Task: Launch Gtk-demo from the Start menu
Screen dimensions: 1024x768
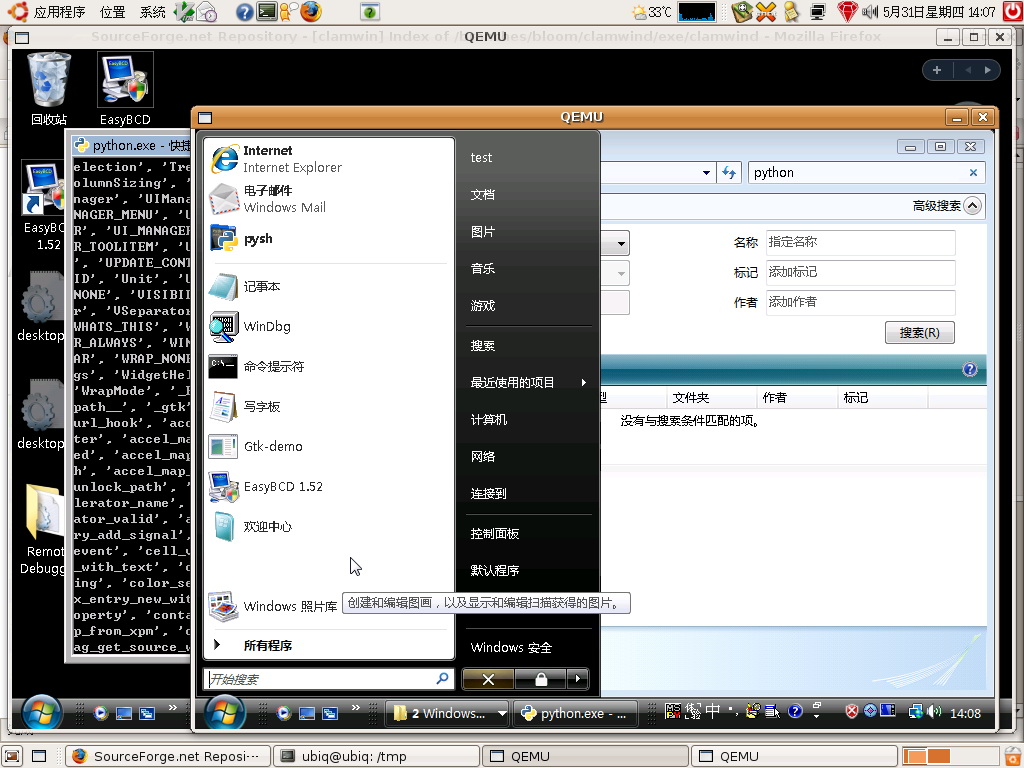Action: click(x=328, y=447)
